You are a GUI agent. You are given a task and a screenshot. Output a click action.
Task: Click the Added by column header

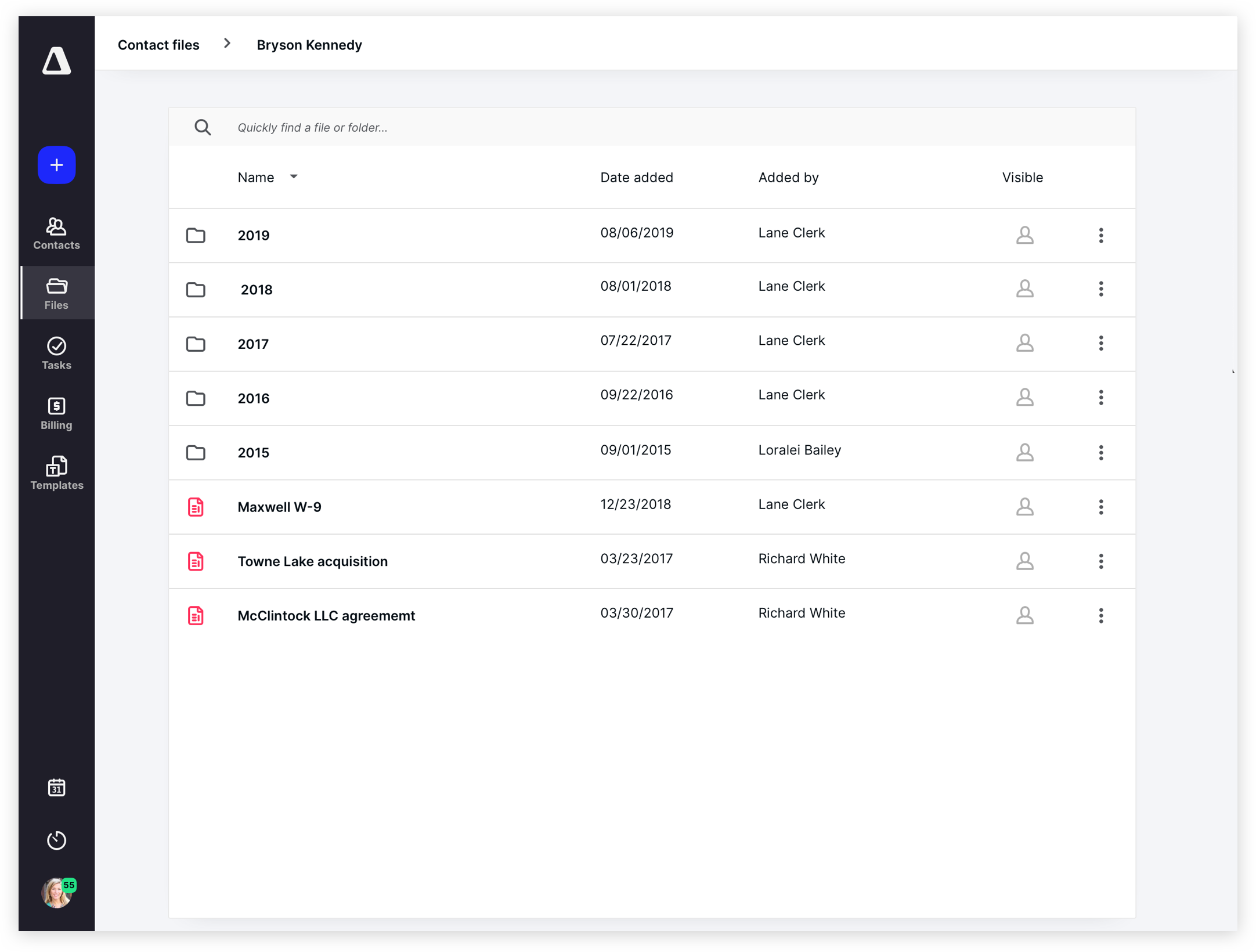pos(788,177)
